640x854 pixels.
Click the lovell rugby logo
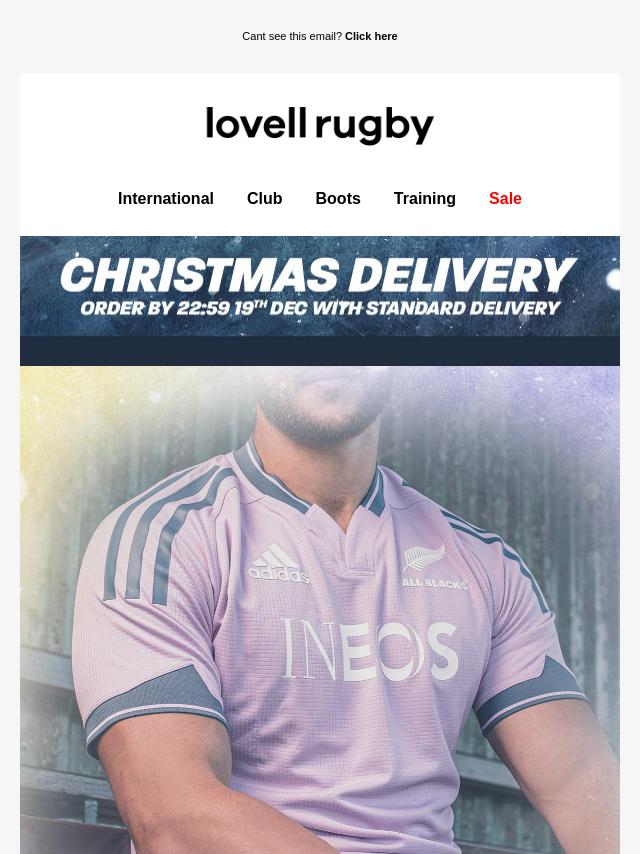pyautogui.click(x=320, y=126)
